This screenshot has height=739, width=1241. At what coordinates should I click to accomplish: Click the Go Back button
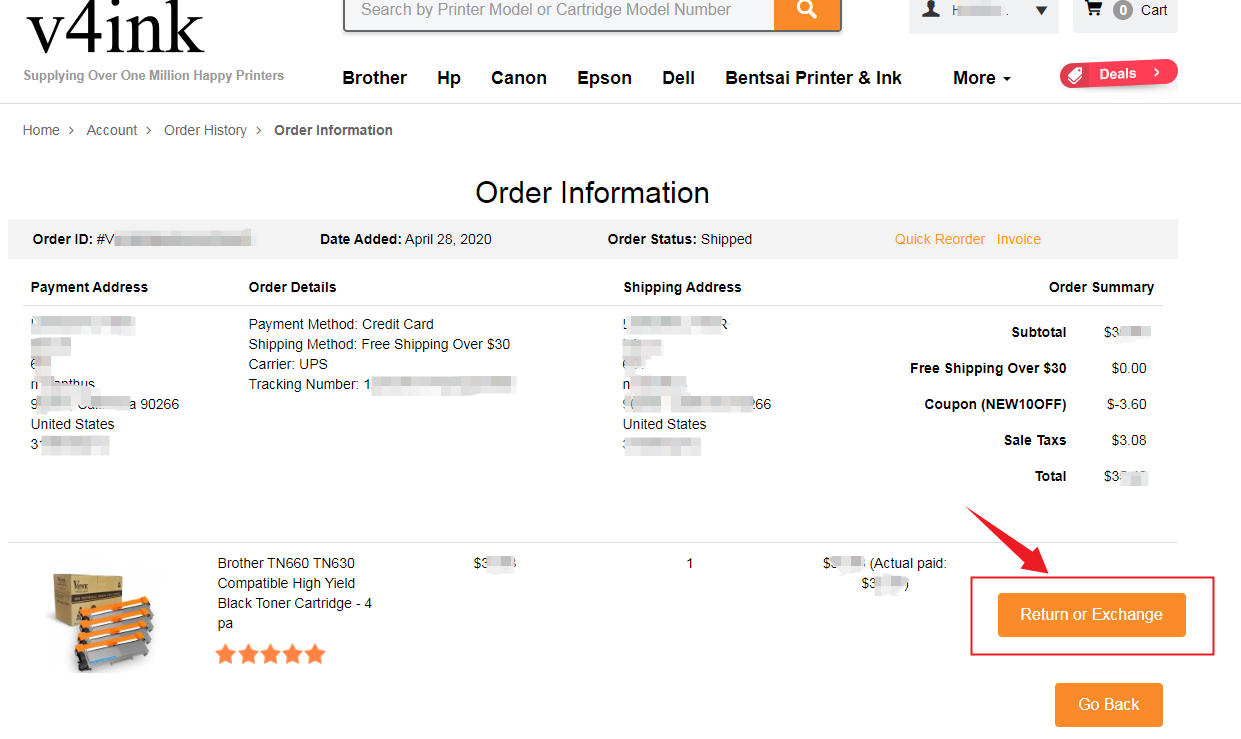tap(1108, 705)
